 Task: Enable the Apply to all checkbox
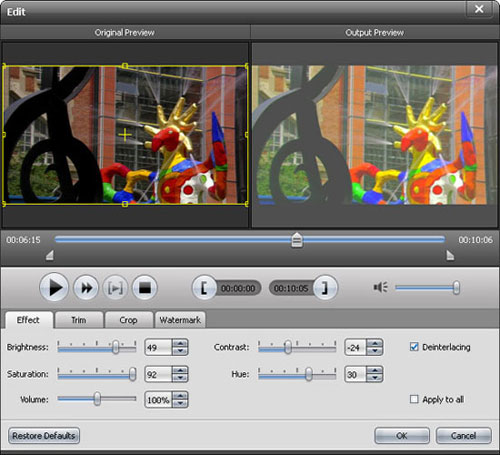[x=414, y=399]
